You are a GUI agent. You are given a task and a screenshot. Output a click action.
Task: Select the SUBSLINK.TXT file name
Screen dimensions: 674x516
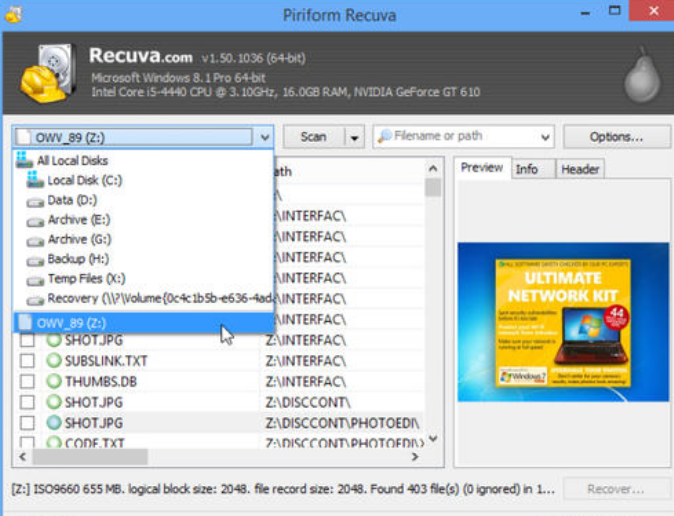pos(106,361)
